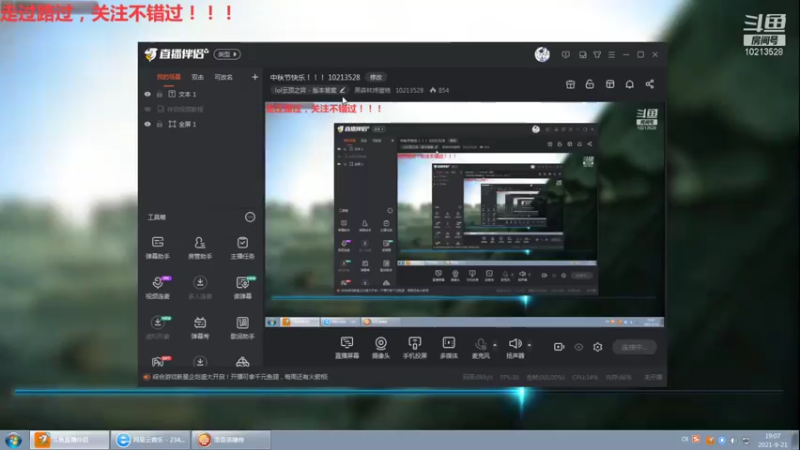This screenshot has width=800, height=450.
Task: Click the padlock icon in the room header
Action: (x=590, y=84)
